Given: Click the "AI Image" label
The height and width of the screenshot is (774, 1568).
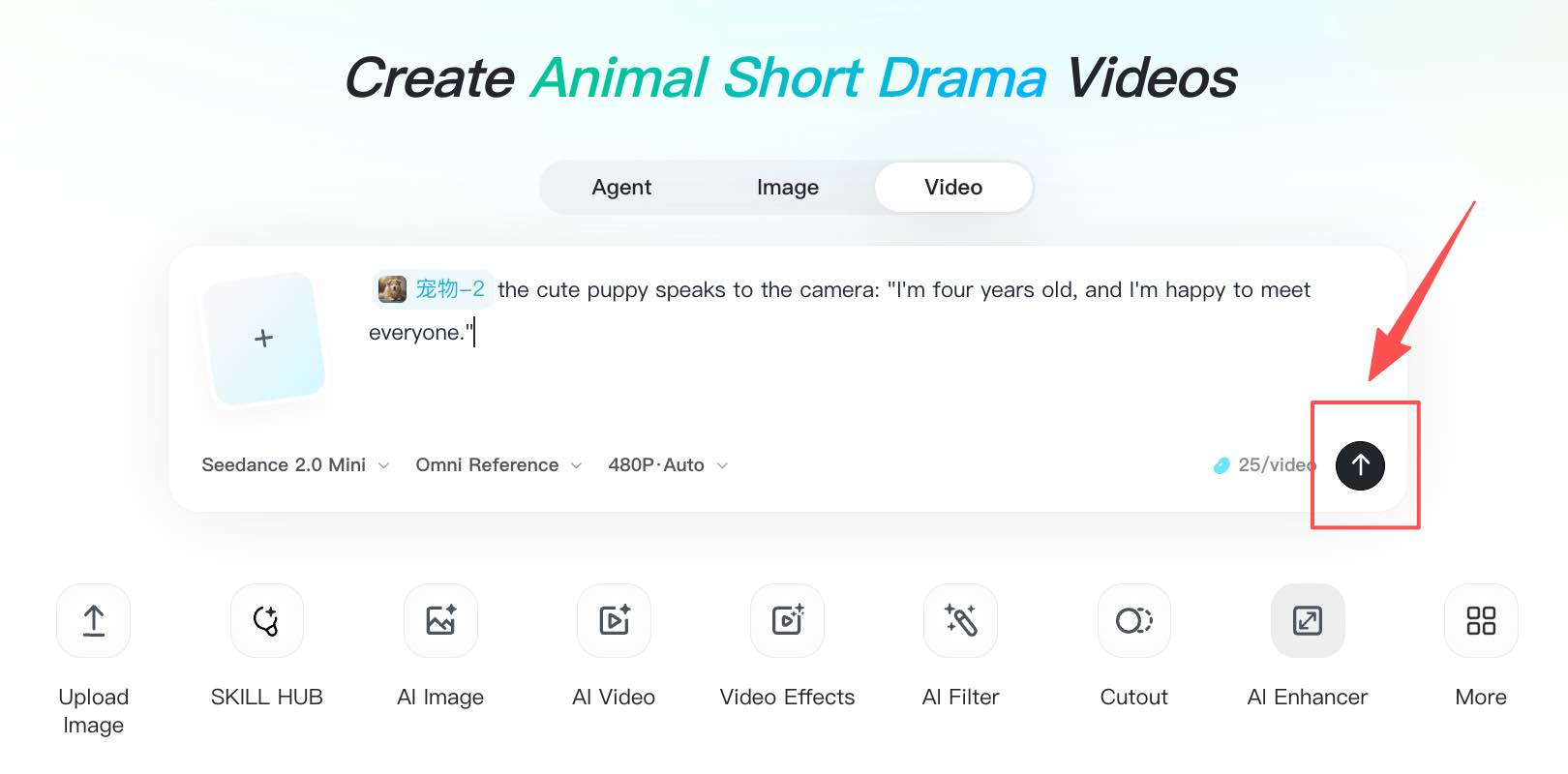Looking at the screenshot, I should [440, 698].
